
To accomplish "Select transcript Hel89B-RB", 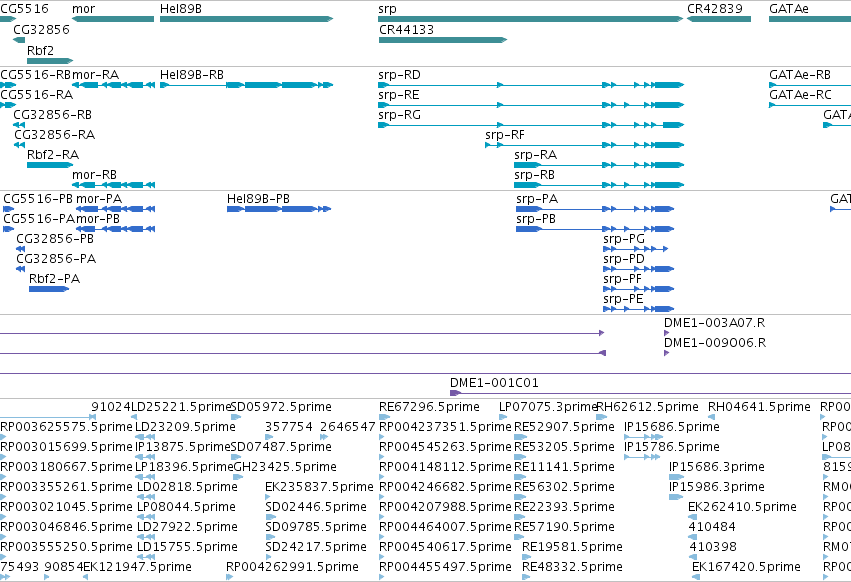I will coord(246,85).
